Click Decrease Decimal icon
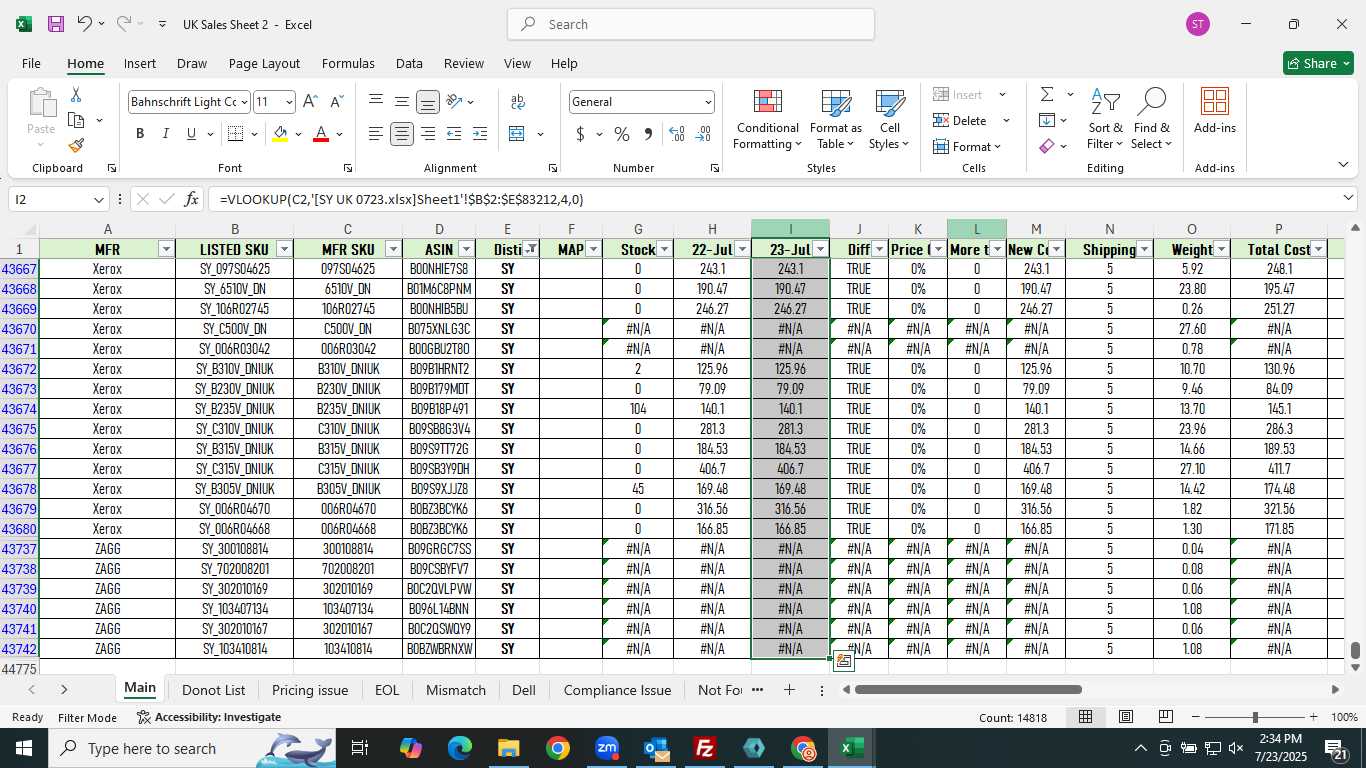The height and width of the screenshot is (768, 1366). pos(703,134)
